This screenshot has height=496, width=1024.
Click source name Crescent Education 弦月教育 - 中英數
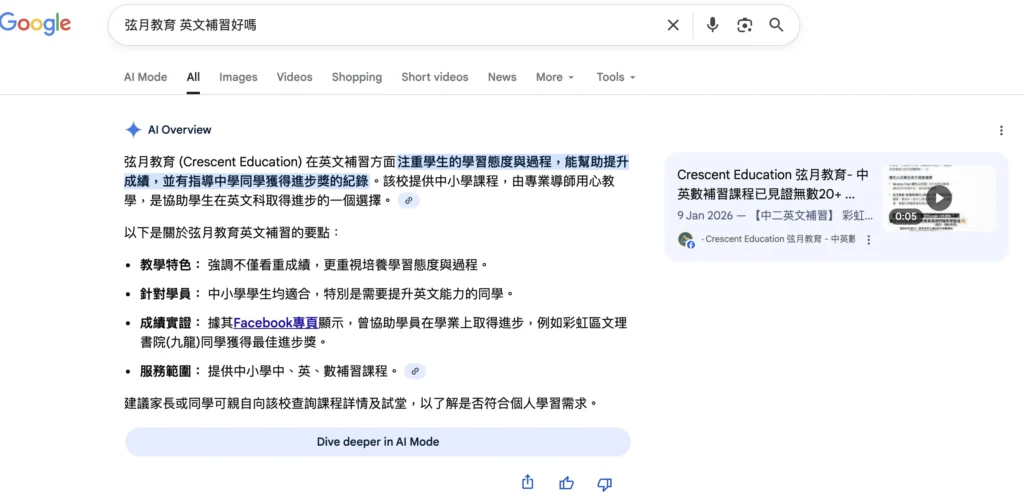coord(780,240)
